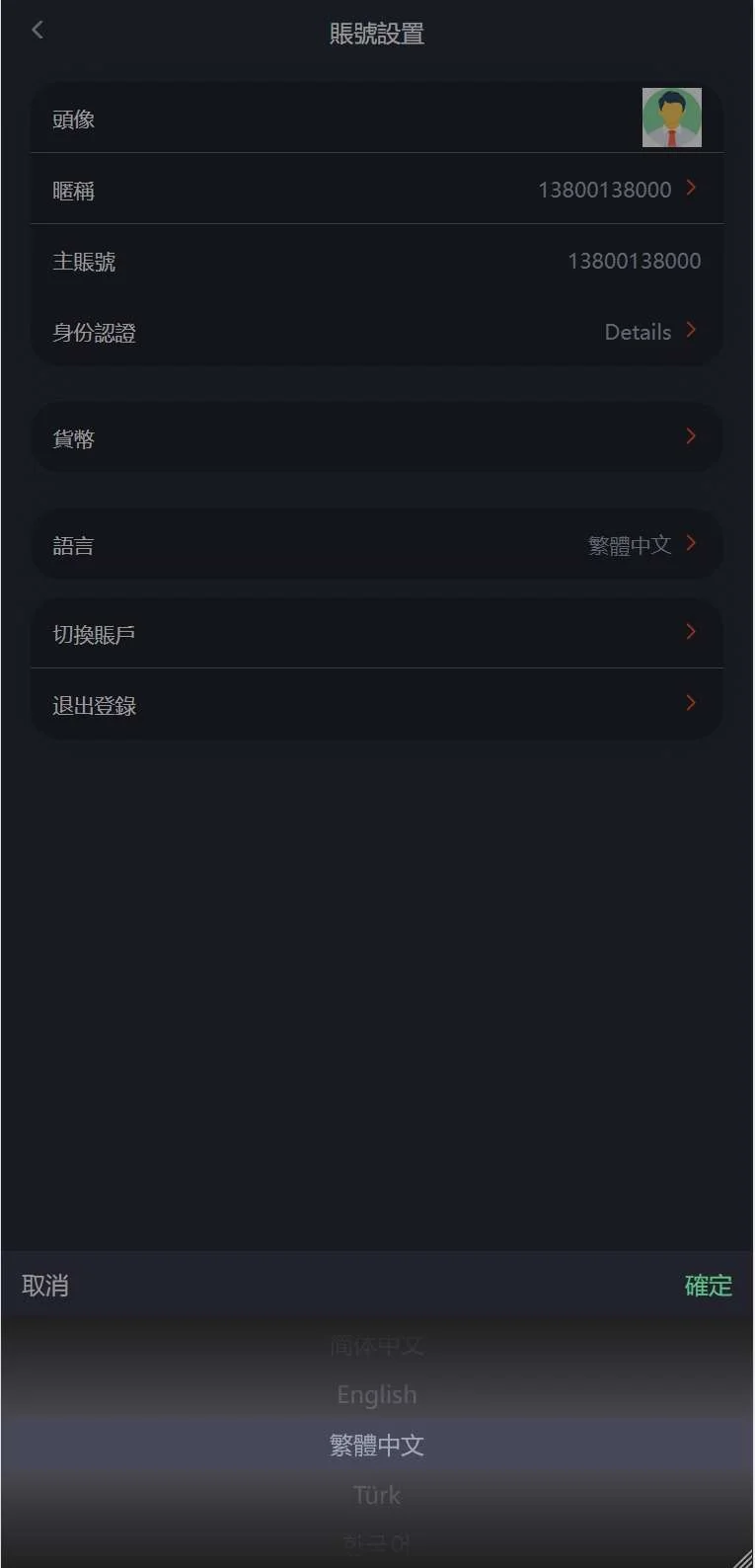
Task: Open 切換賬戶 using its chevron
Action: point(691,632)
